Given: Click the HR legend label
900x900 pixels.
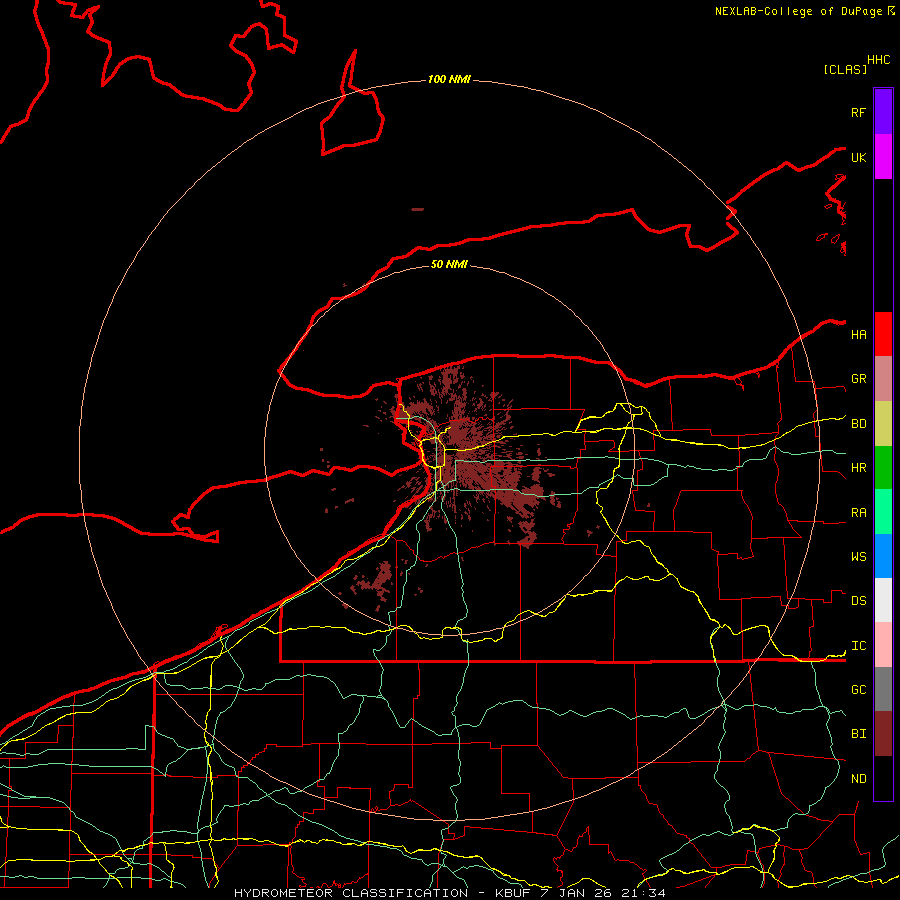Looking at the screenshot, I should tap(858, 468).
